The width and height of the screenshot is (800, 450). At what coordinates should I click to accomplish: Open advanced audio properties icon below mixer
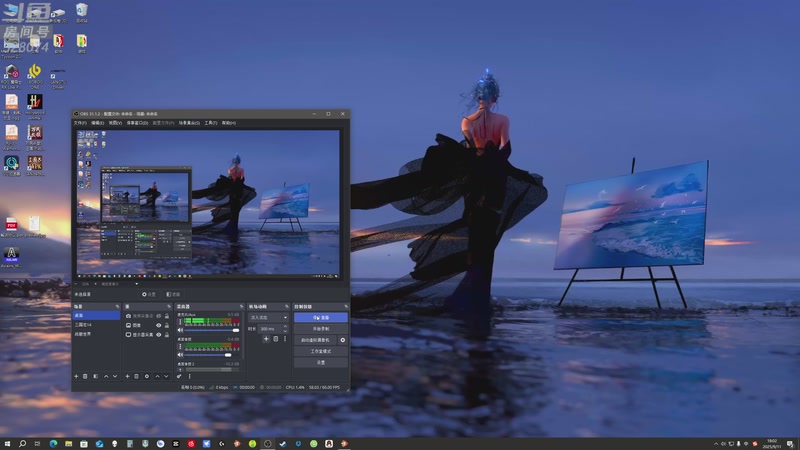tap(179, 377)
